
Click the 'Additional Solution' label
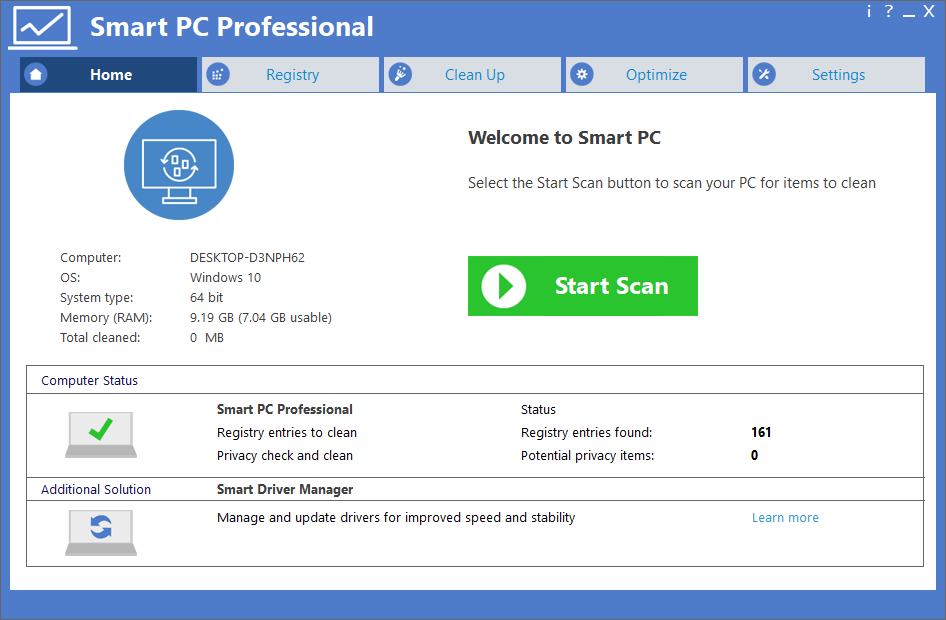tap(96, 489)
